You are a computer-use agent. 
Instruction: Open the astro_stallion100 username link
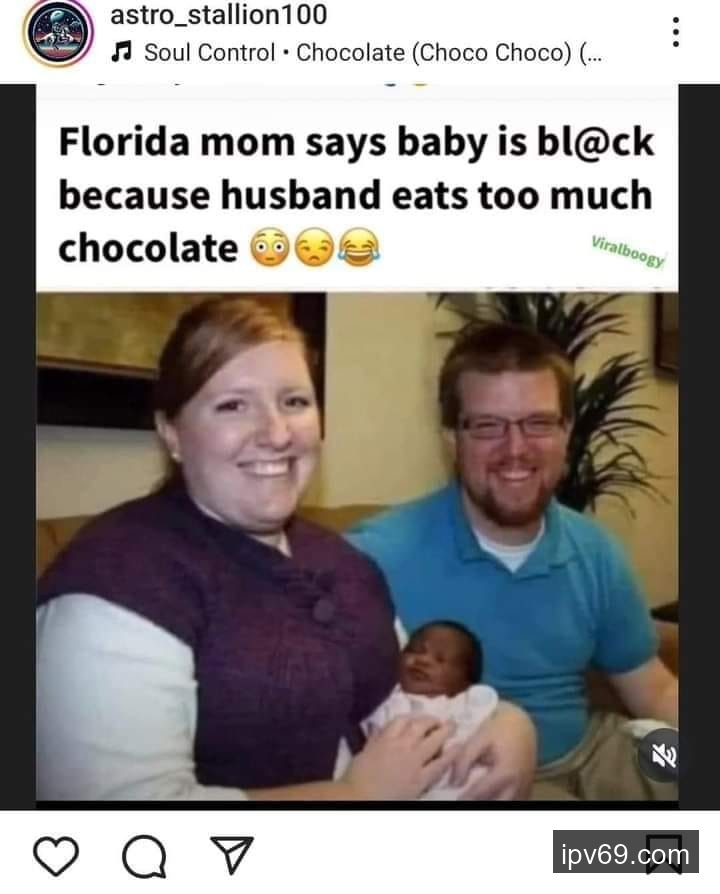click(x=219, y=15)
